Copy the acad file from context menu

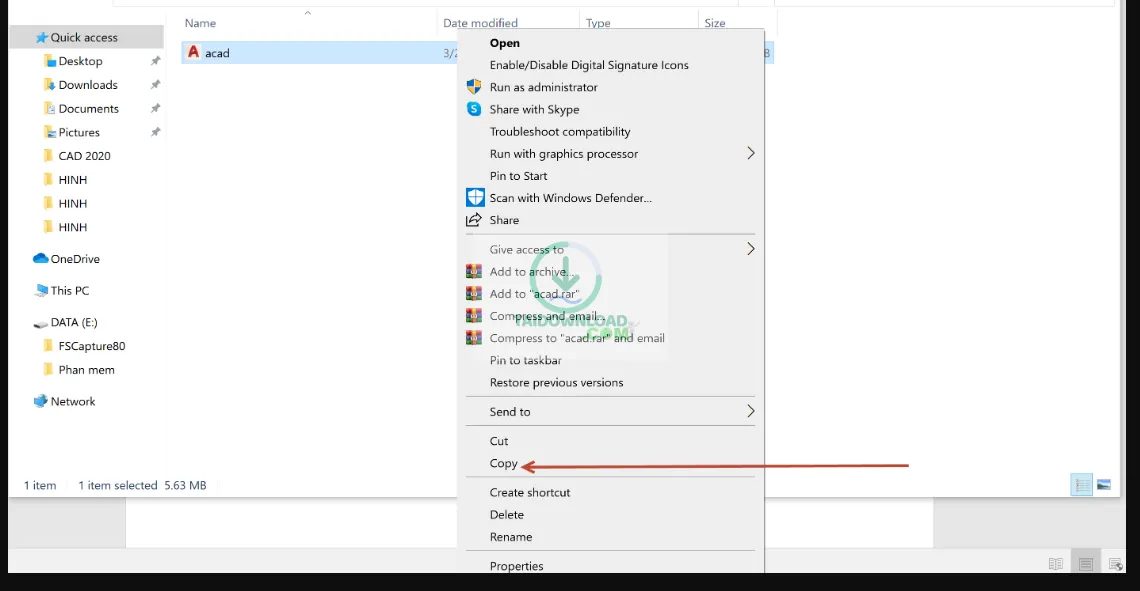(503, 463)
